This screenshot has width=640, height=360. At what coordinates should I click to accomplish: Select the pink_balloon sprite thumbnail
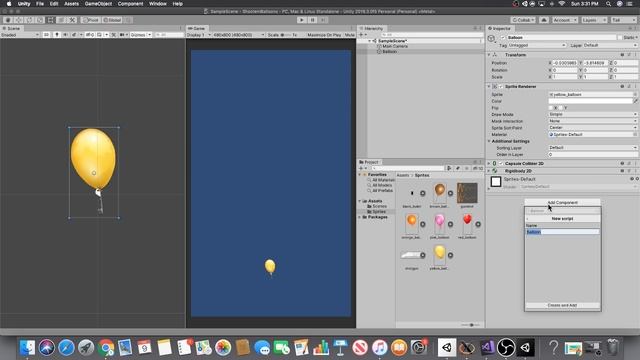pos(440,223)
